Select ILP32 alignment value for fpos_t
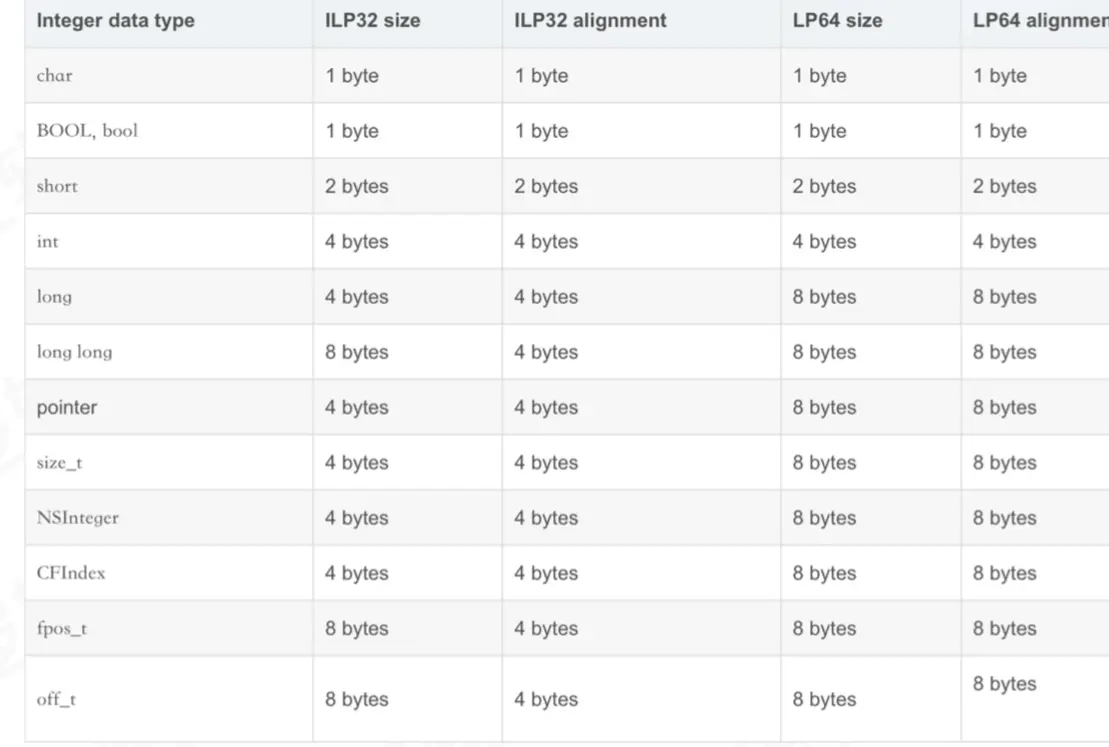The width and height of the screenshot is (1109, 747). point(546,628)
